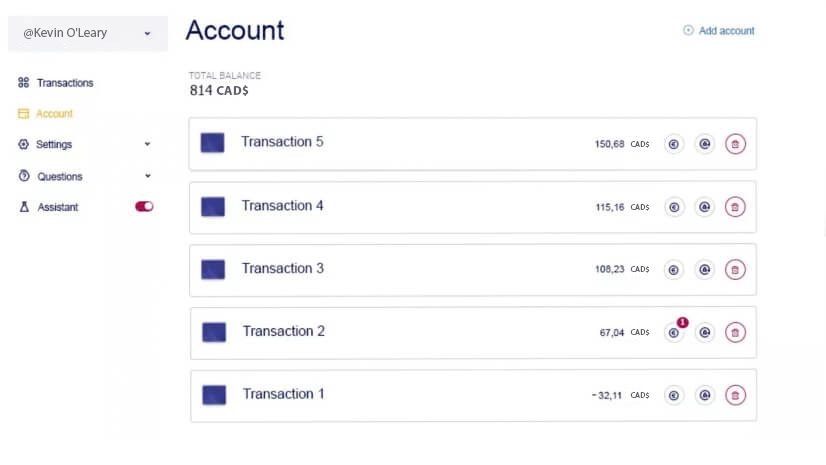The height and width of the screenshot is (465, 826).
Task: Remove Transaction 3 using the trash icon
Action: [x=735, y=270]
